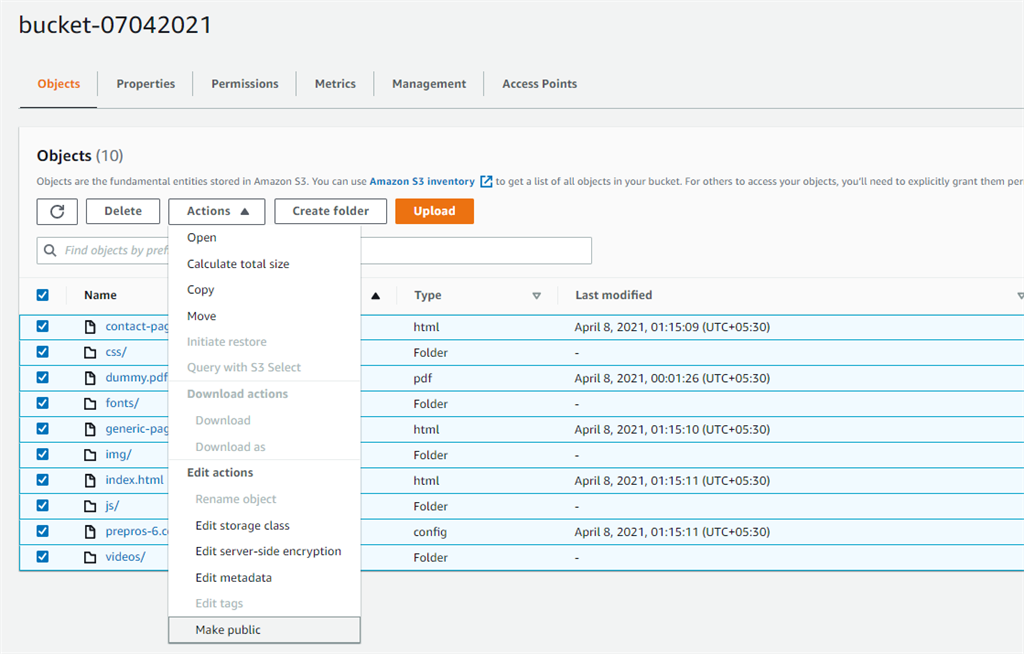The height and width of the screenshot is (654, 1024).
Task: Open the Amazon S3 inventory external link icon
Action: pos(486,181)
